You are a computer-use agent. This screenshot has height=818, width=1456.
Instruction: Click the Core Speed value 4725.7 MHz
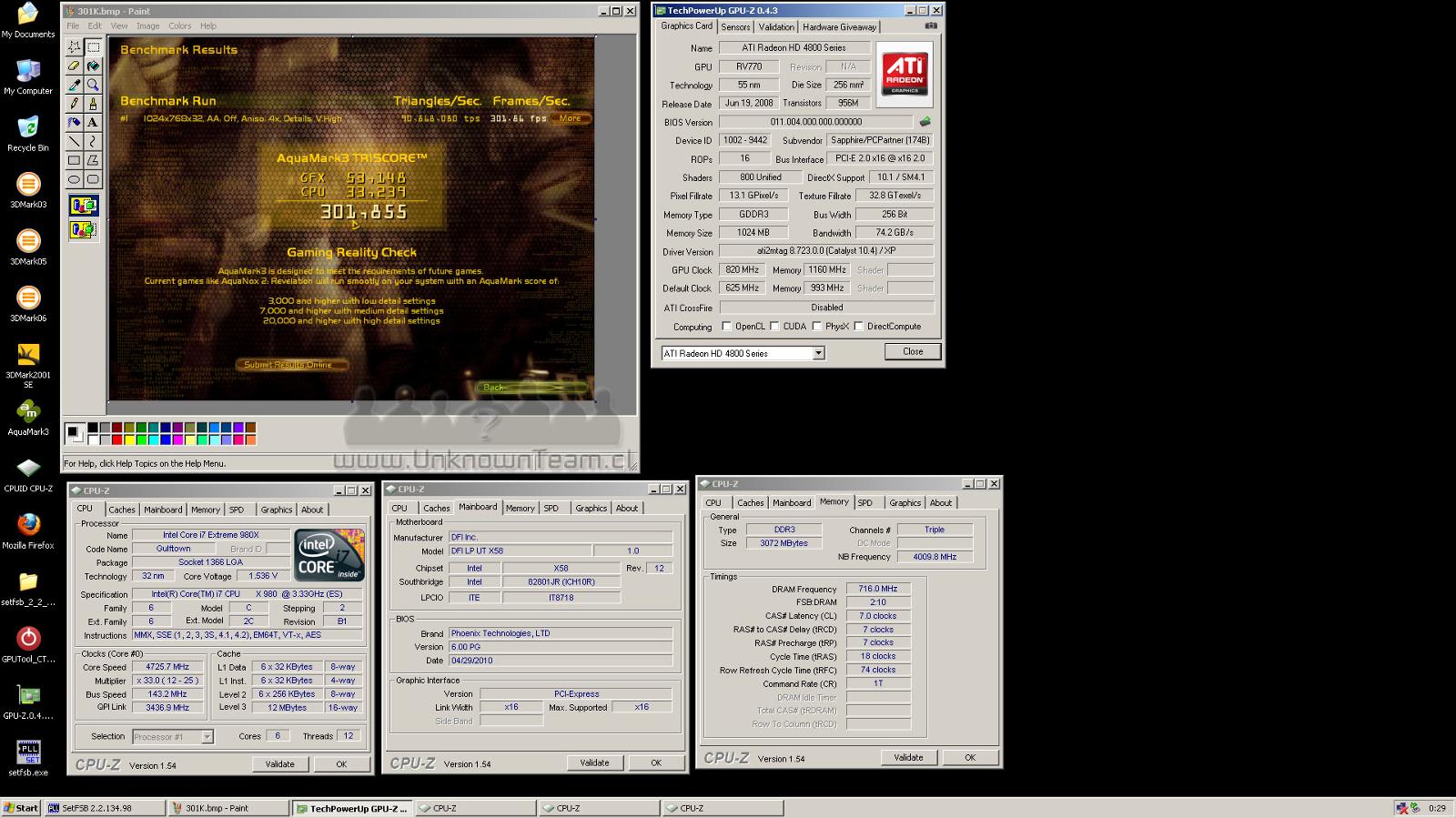(167, 666)
